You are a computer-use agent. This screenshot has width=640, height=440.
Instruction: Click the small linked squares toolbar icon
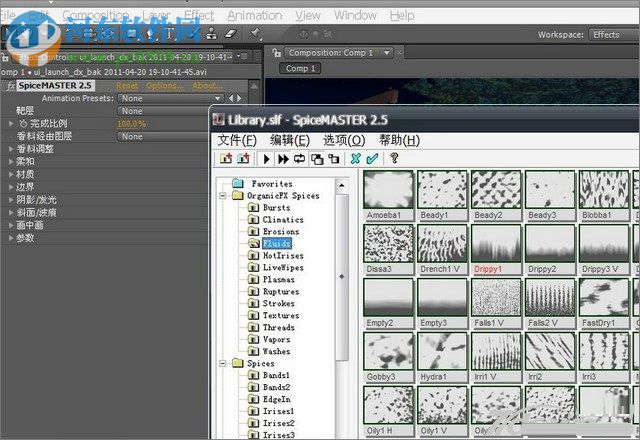(x=334, y=159)
